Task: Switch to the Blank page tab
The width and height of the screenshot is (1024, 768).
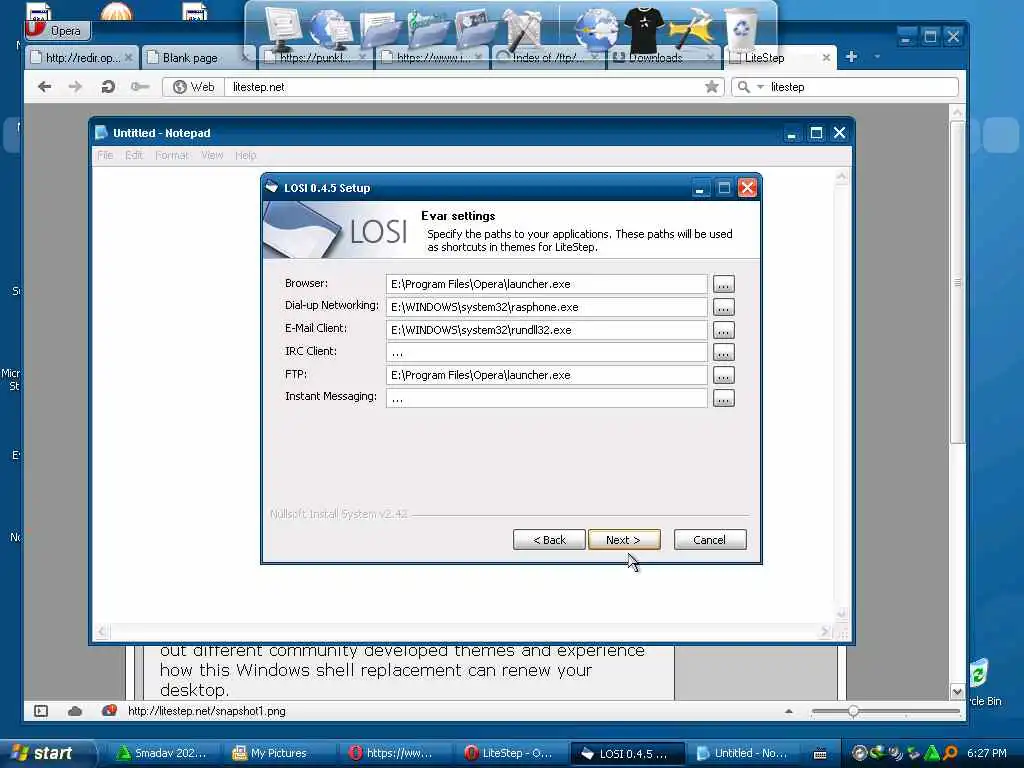Action: tap(196, 57)
